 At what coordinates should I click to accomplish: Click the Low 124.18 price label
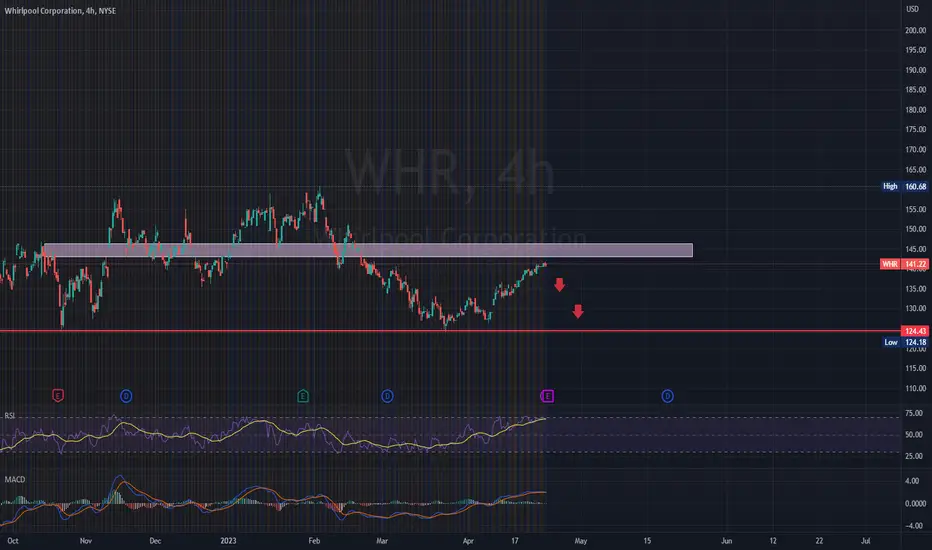(905, 342)
